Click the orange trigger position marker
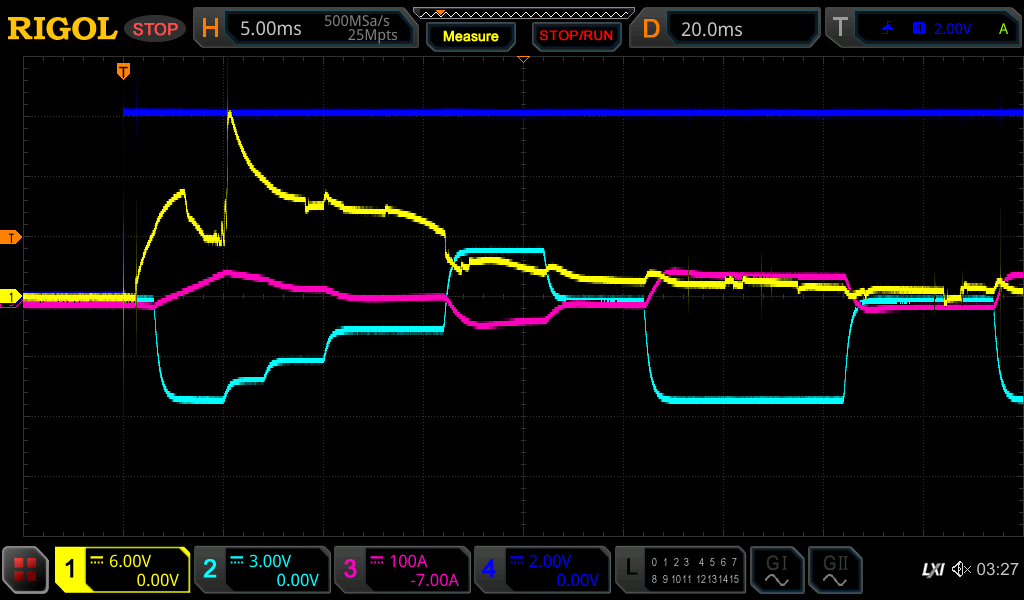 [123, 70]
